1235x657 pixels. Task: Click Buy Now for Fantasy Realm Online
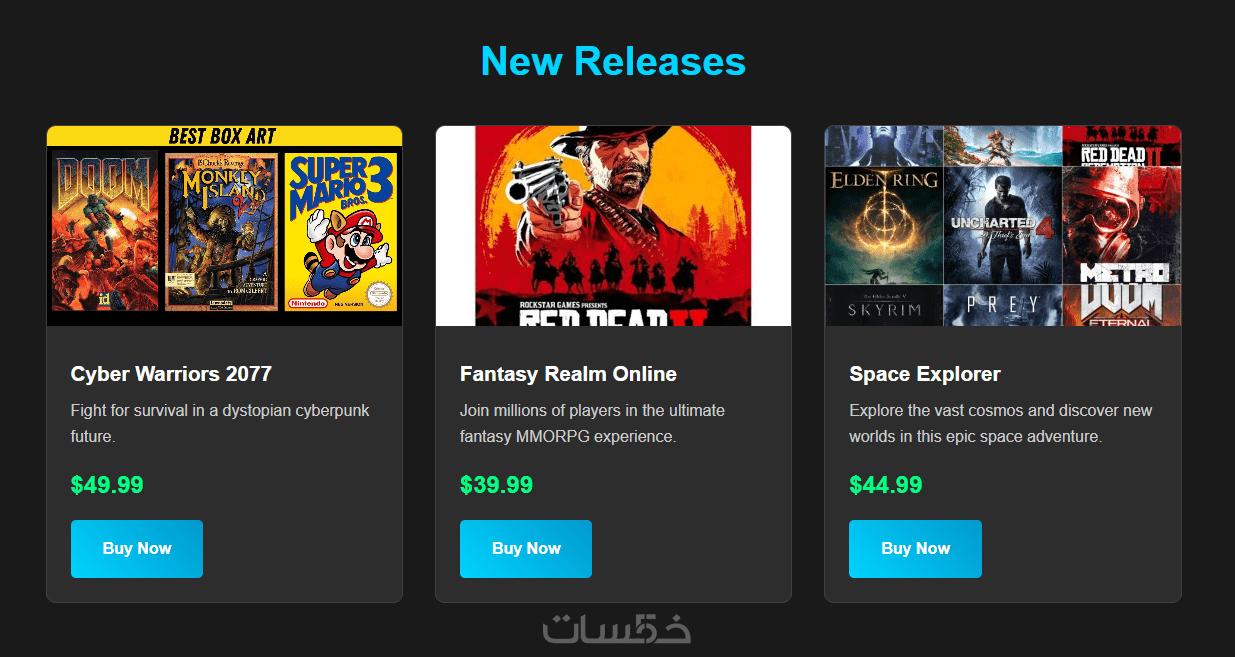(x=526, y=548)
